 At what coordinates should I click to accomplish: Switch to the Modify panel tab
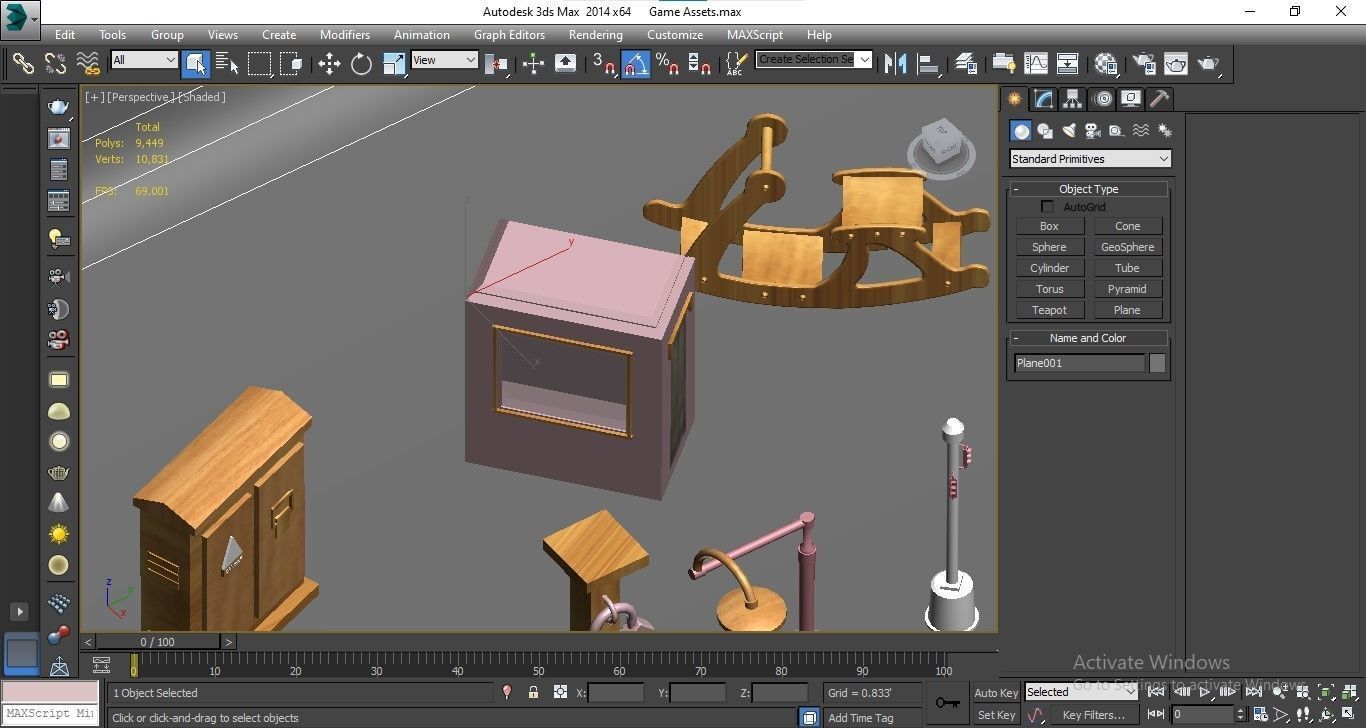point(1044,99)
